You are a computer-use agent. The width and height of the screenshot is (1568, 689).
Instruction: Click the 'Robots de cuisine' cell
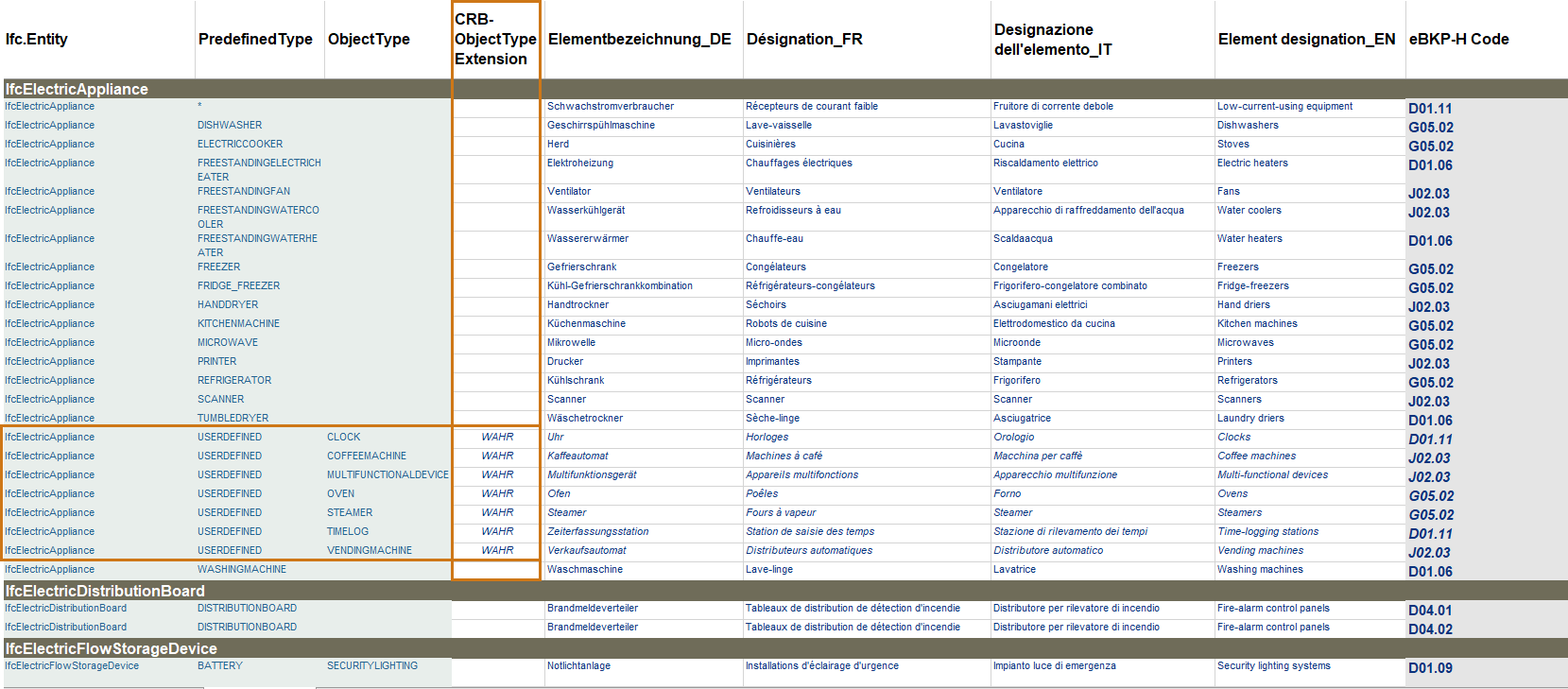pos(786,323)
